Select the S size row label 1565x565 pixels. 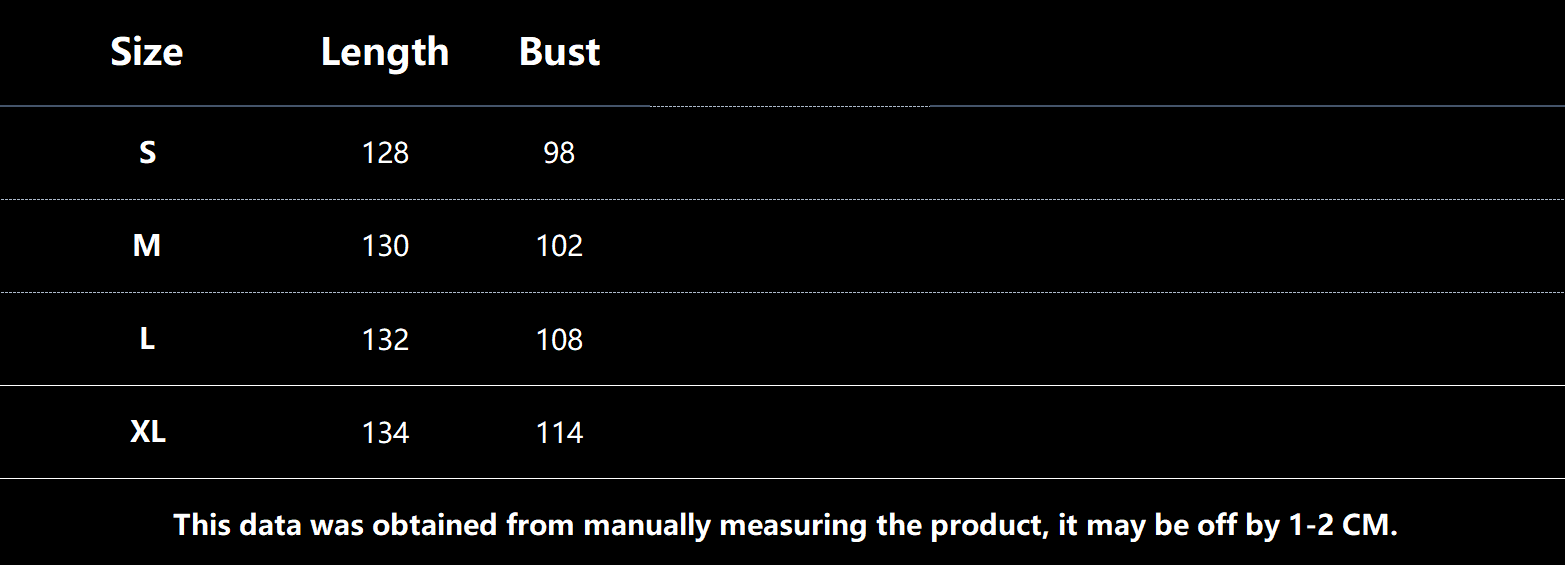point(147,153)
